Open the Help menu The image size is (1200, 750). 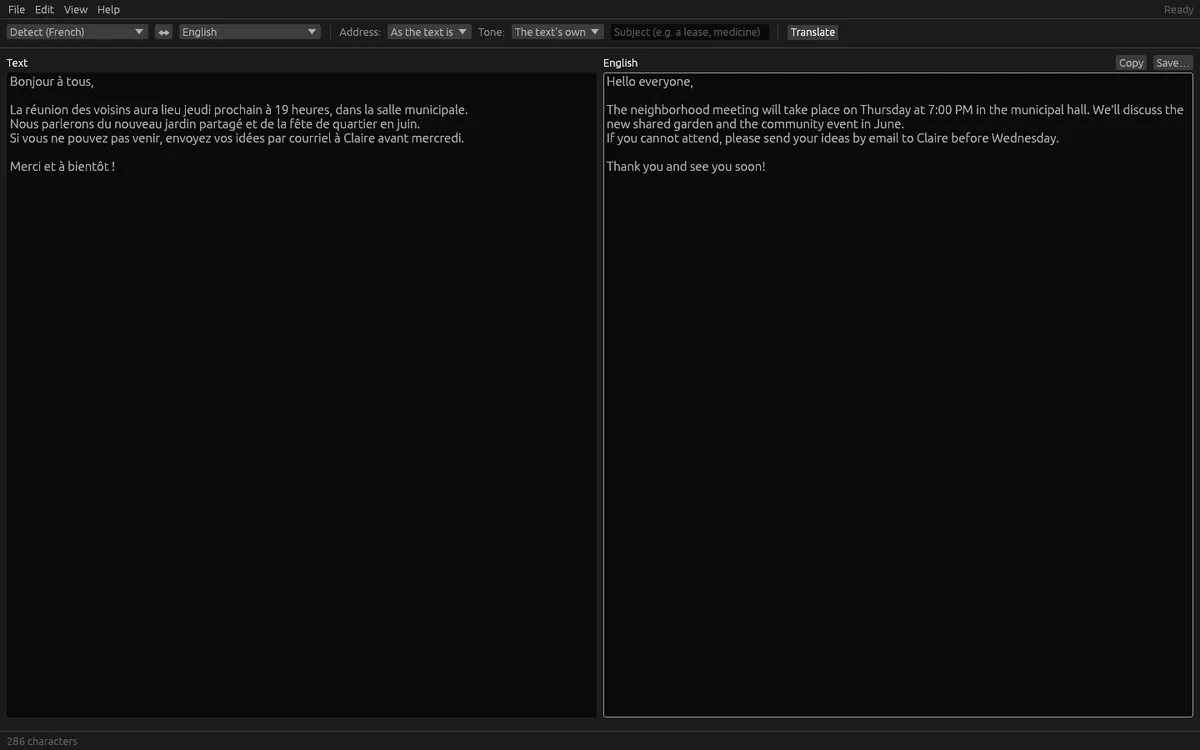(x=108, y=10)
